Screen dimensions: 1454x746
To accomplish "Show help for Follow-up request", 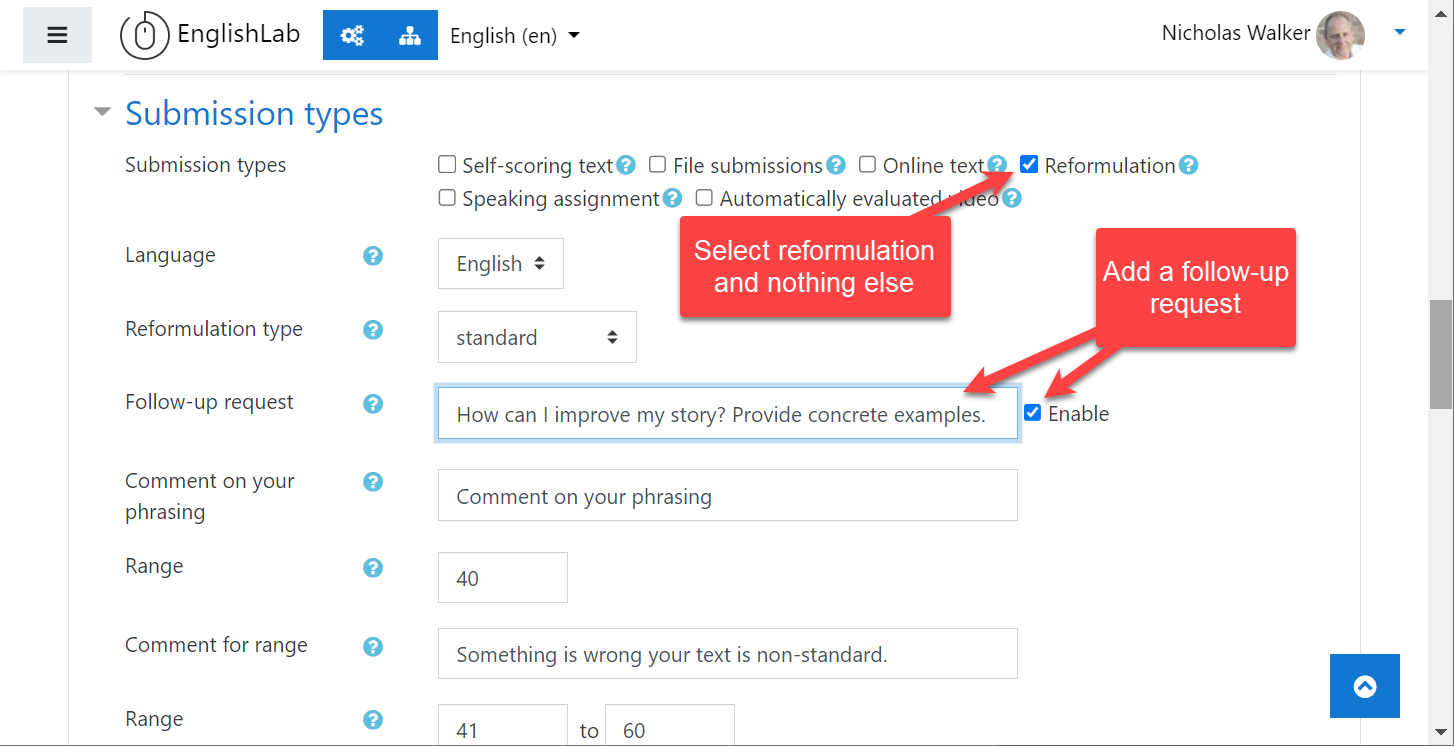I will [373, 404].
